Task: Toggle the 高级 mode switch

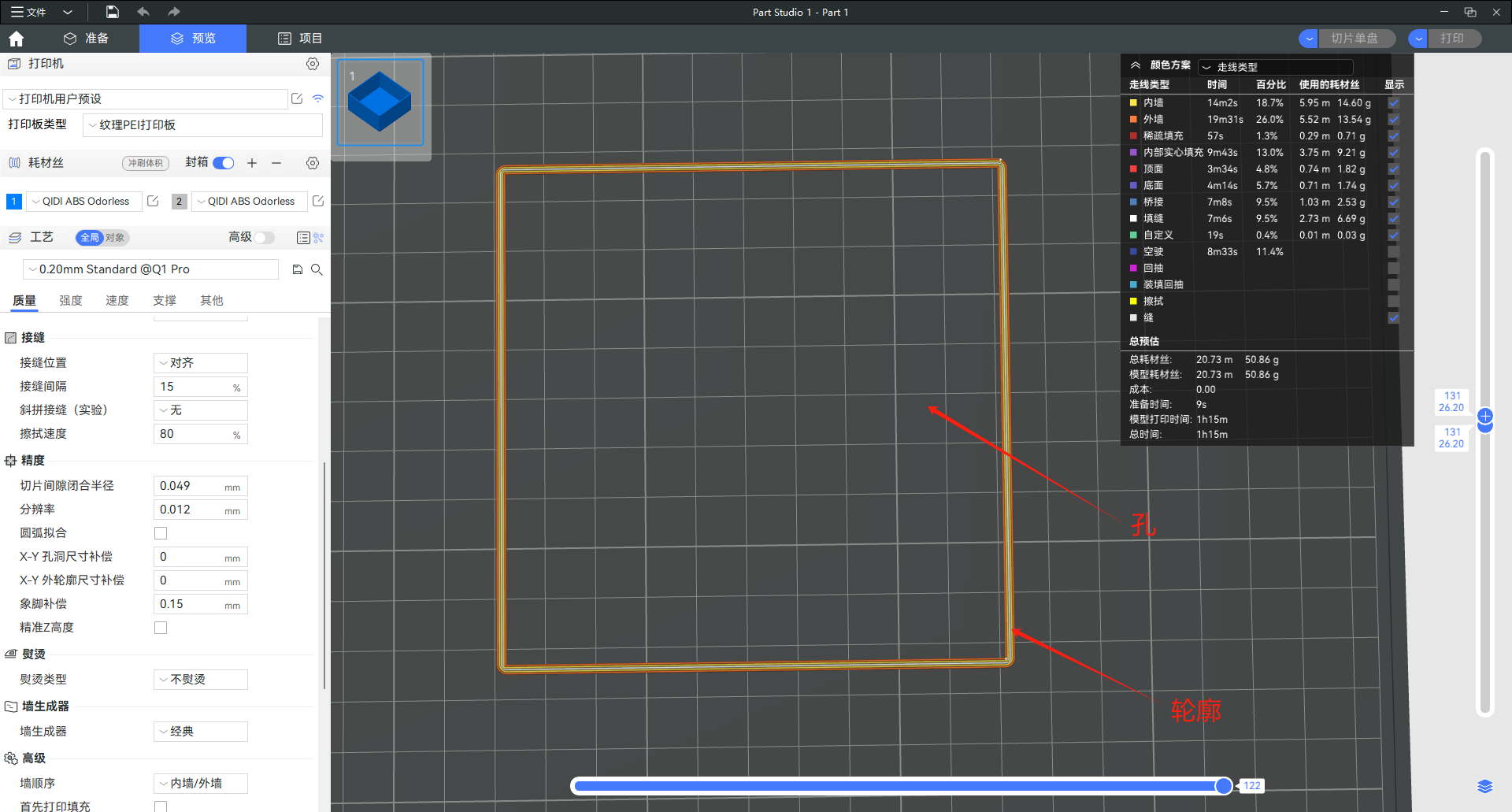Action: 265,238
